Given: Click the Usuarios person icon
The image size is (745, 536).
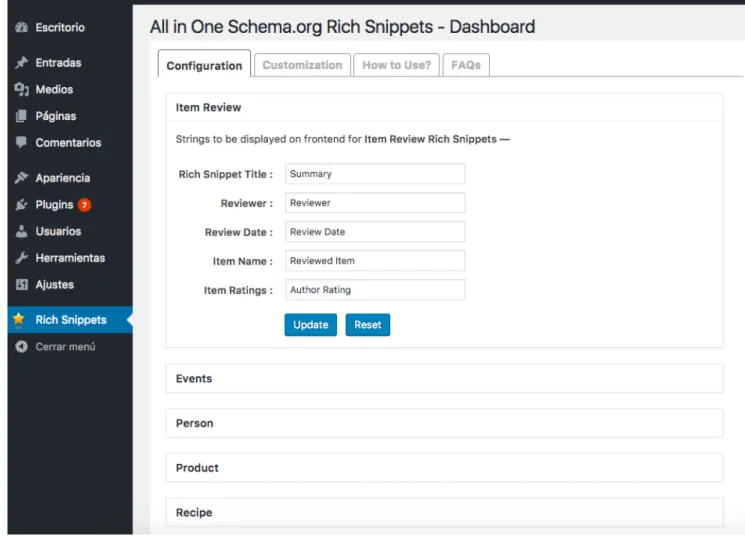Looking at the screenshot, I should [21, 231].
